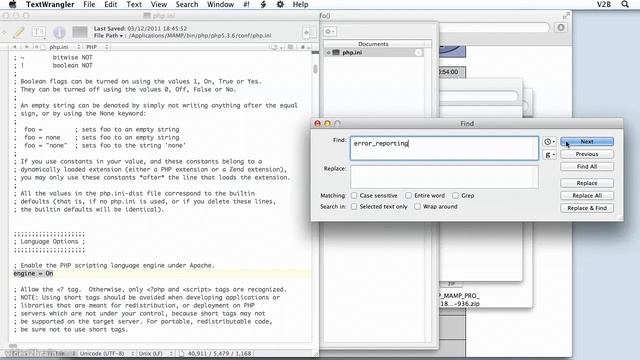
Task: Check Selected text only option
Action: pyautogui.click(x=354, y=207)
